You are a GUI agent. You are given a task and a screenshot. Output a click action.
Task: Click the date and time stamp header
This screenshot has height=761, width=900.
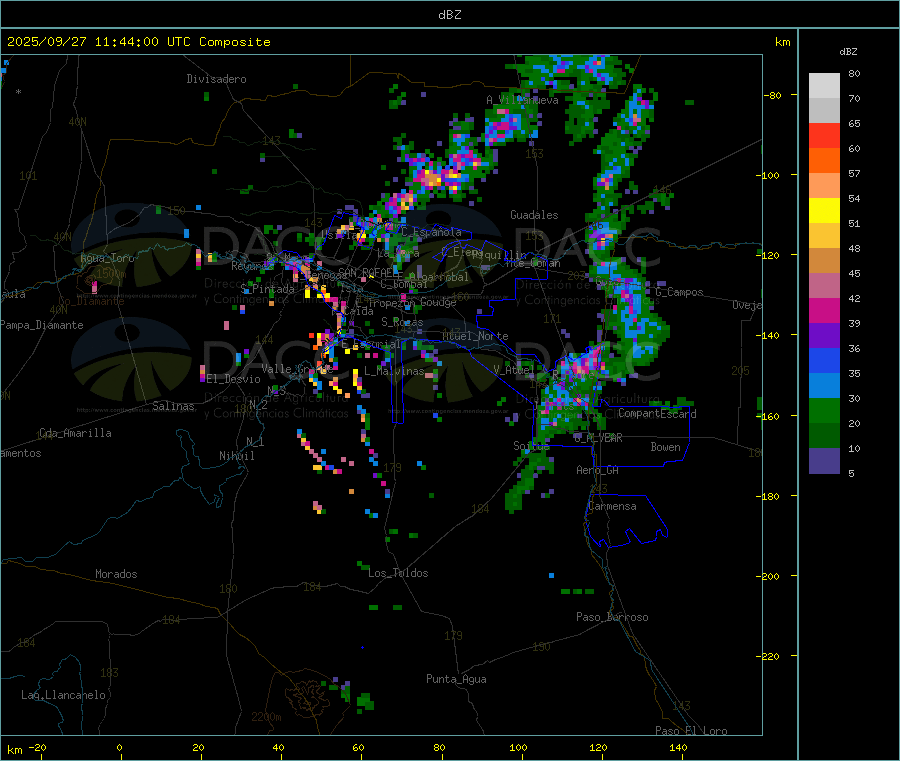138,42
